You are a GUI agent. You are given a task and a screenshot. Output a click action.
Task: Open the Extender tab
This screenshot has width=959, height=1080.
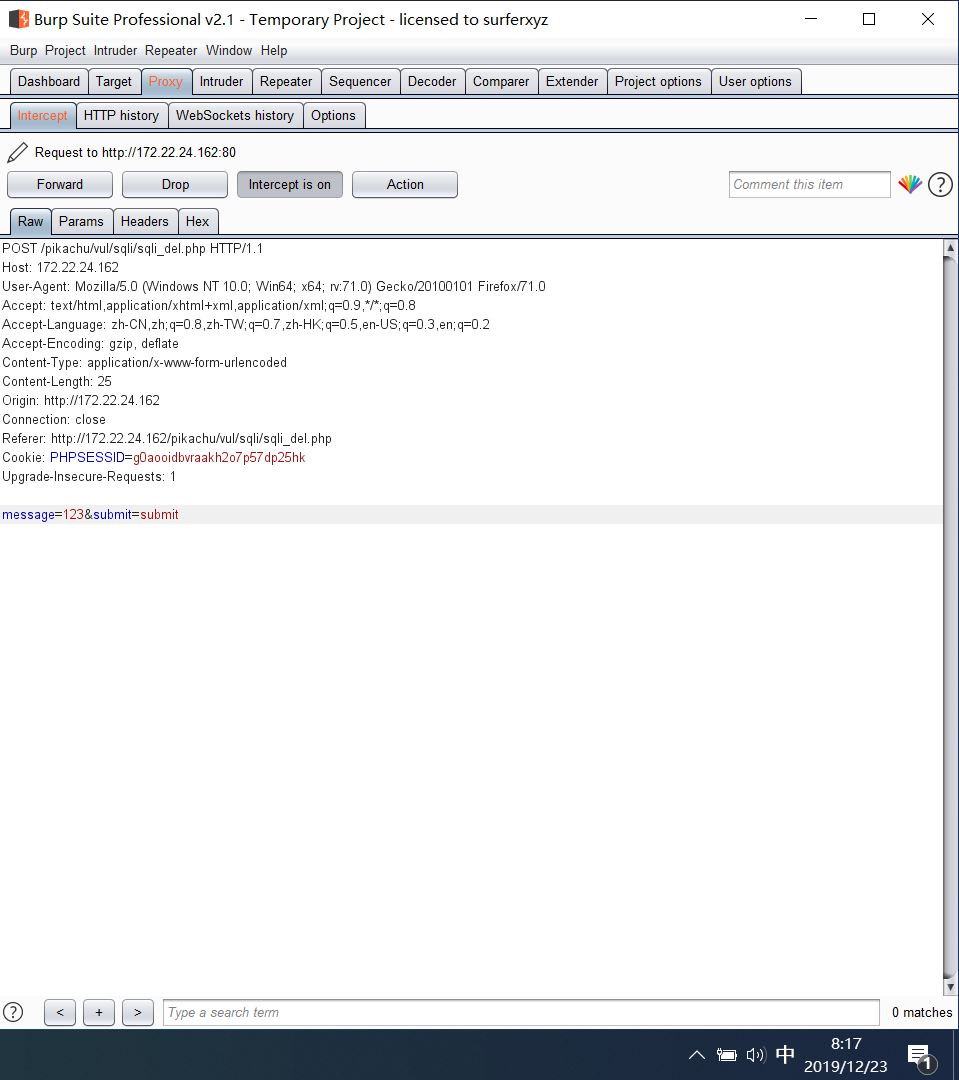tap(572, 81)
